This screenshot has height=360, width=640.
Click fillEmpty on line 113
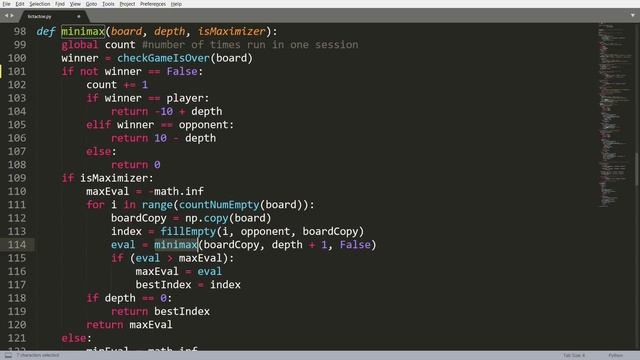click(188, 231)
